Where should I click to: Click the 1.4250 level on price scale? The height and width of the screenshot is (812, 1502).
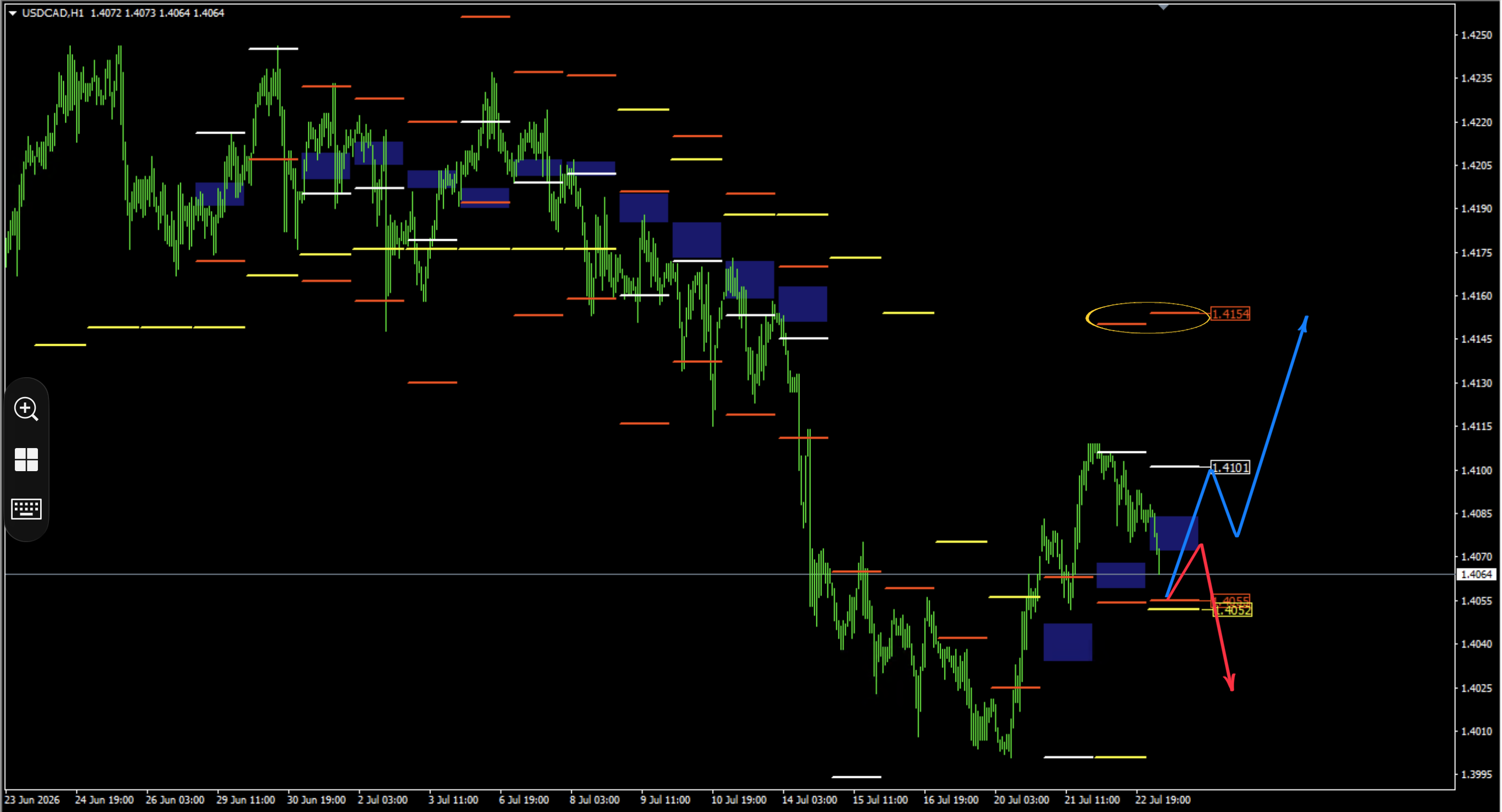coord(1476,35)
